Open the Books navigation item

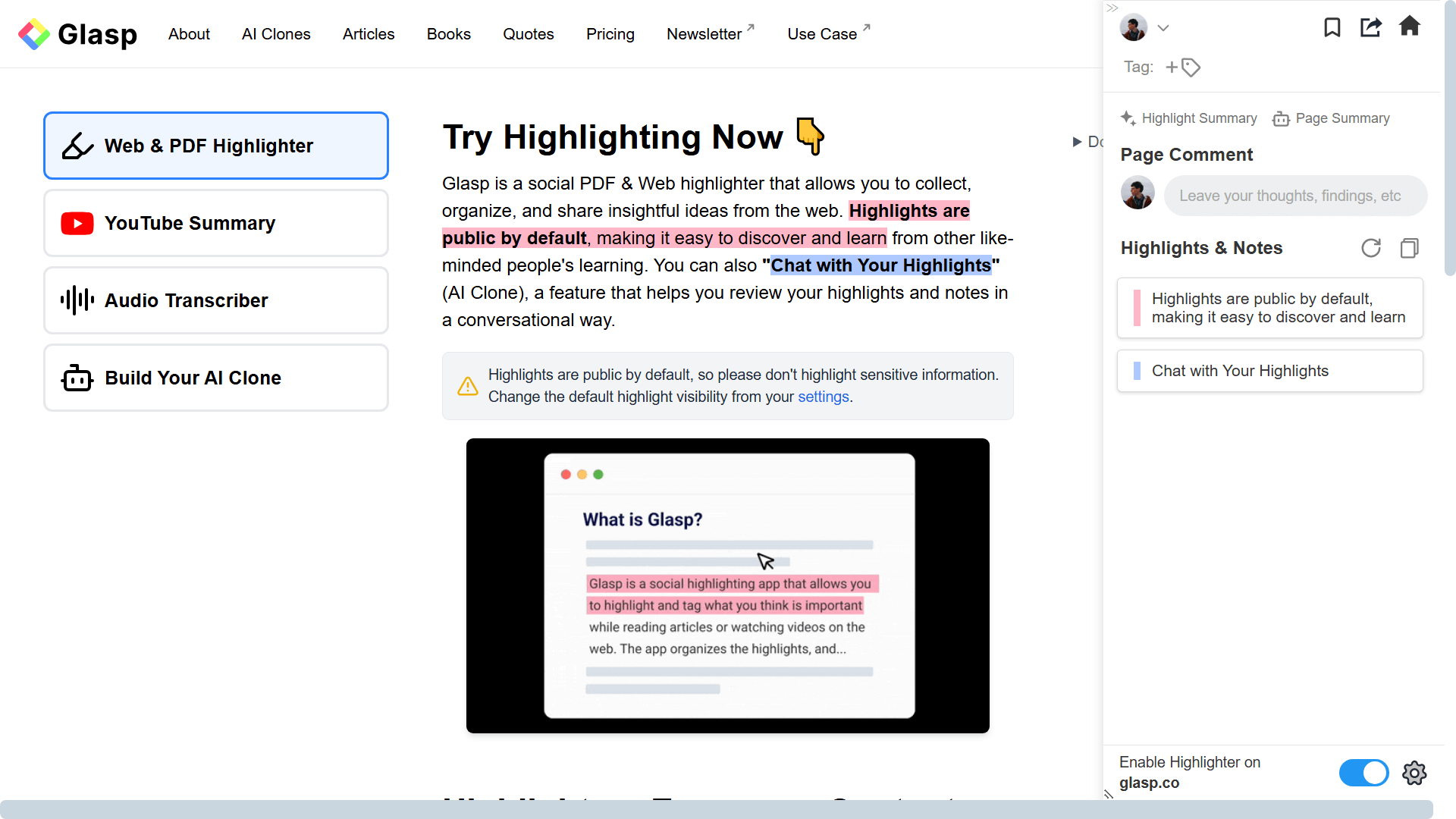(449, 34)
